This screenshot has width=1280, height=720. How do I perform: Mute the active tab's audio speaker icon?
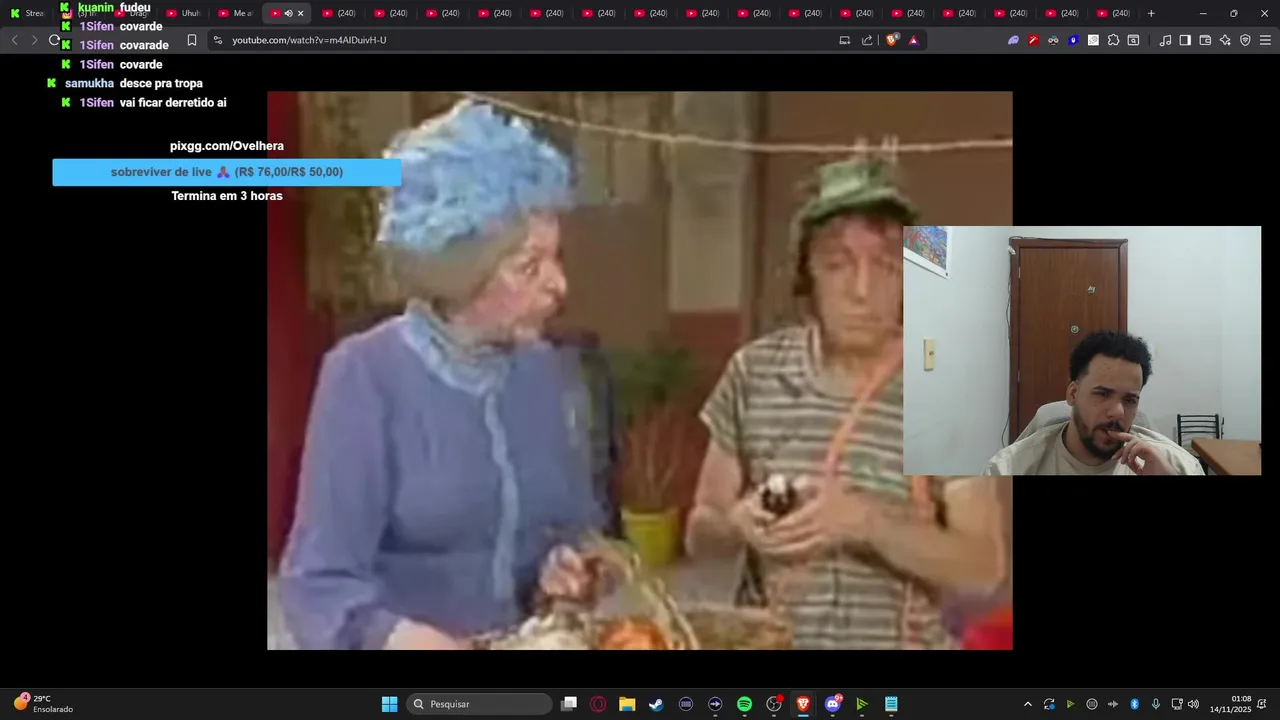tap(288, 13)
